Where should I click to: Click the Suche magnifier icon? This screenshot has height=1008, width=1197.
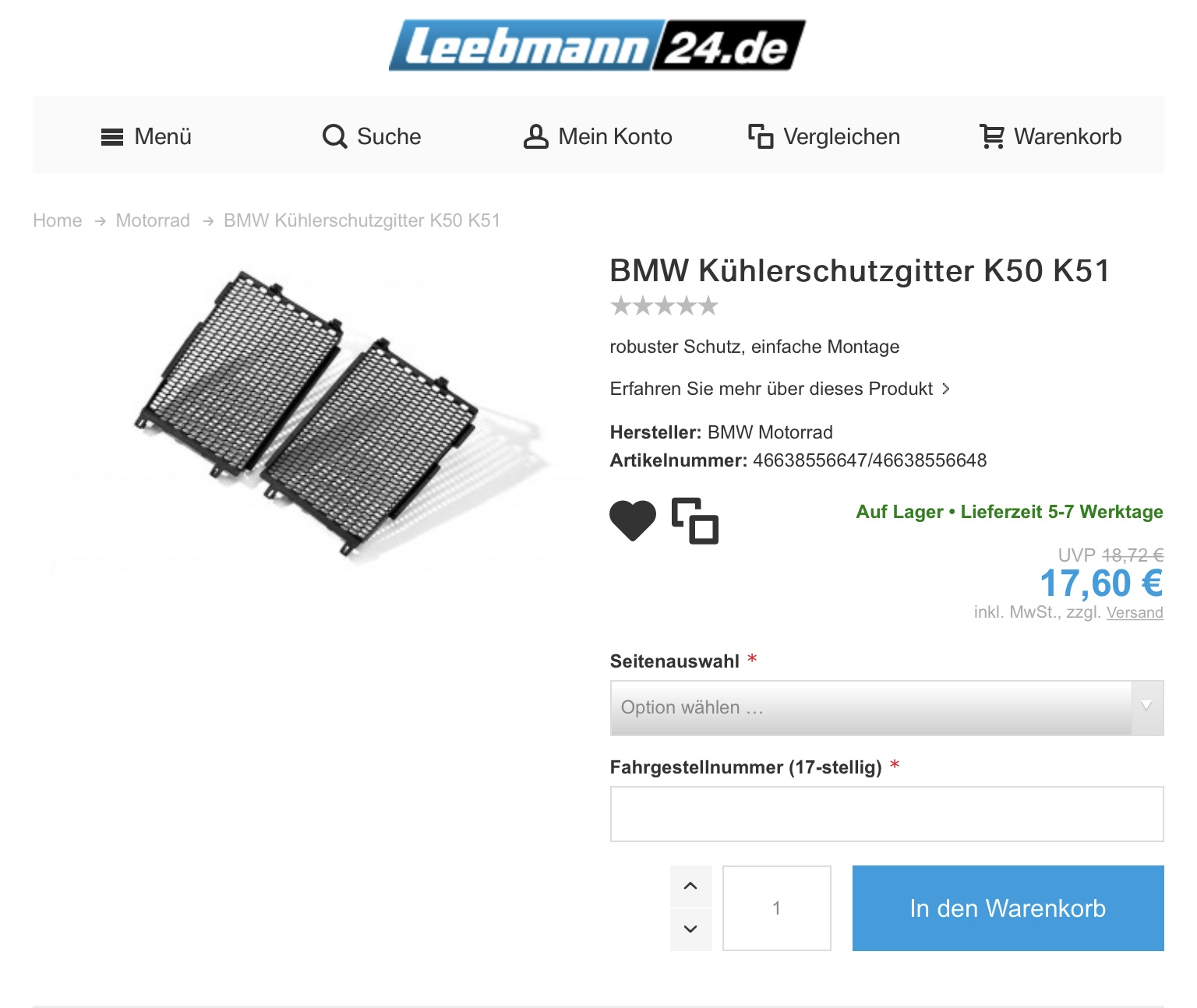pyautogui.click(x=334, y=136)
